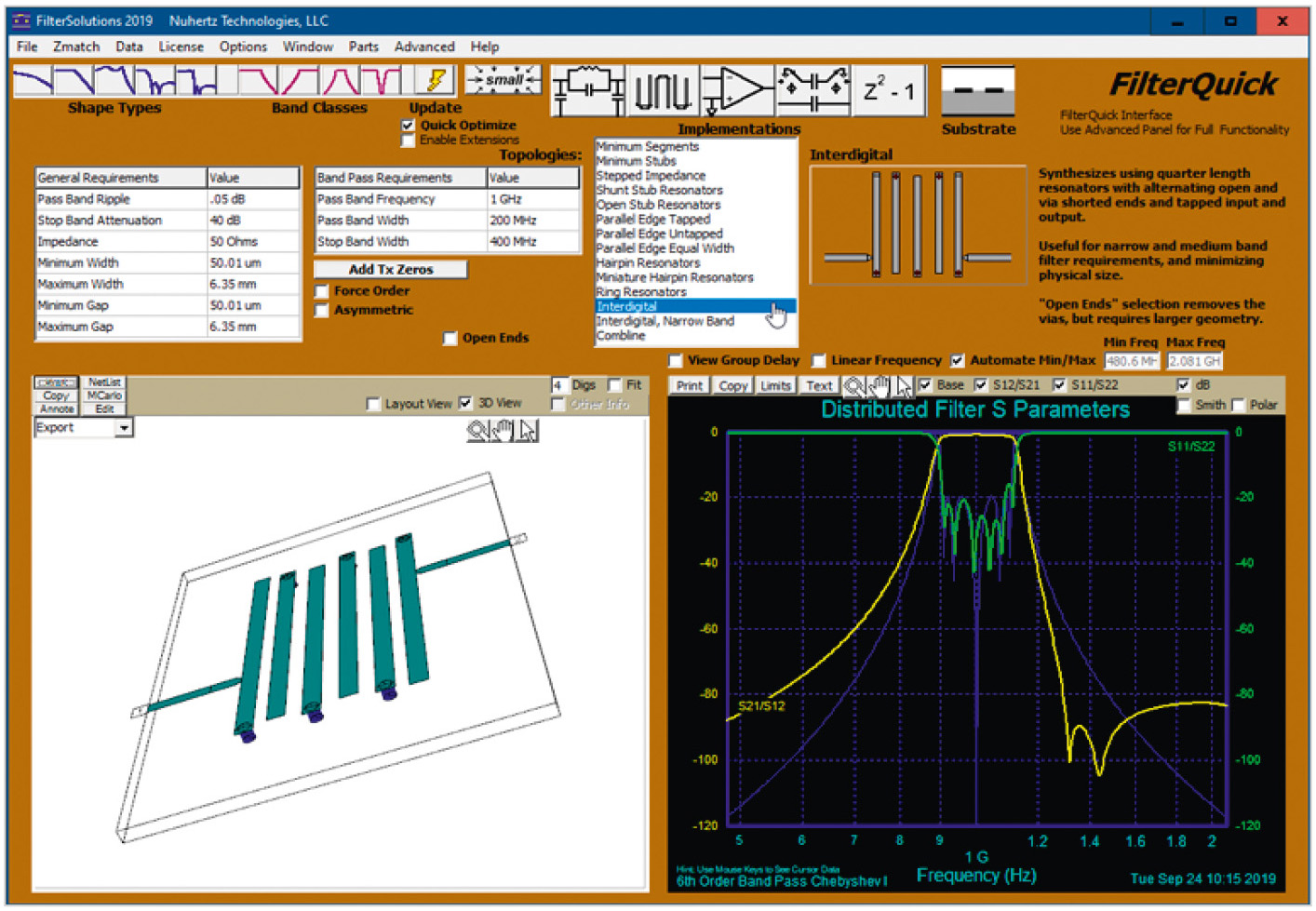Enable the Enable Extensions checkbox
The height and width of the screenshot is (911, 1316).
click(408, 141)
